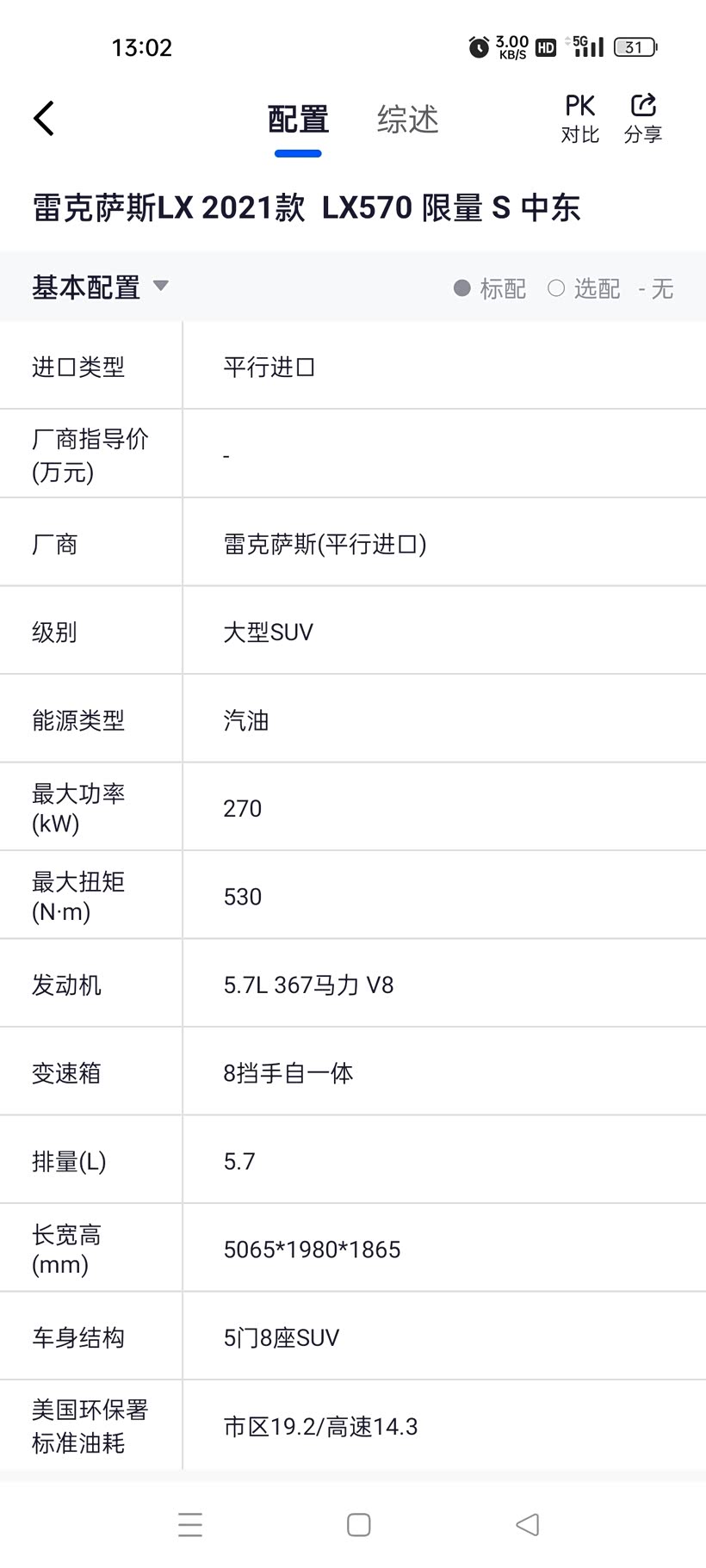The height and width of the screenshot is (1568, 706).
Task: Switch to the 综述 tab
Action: point(407,120)
